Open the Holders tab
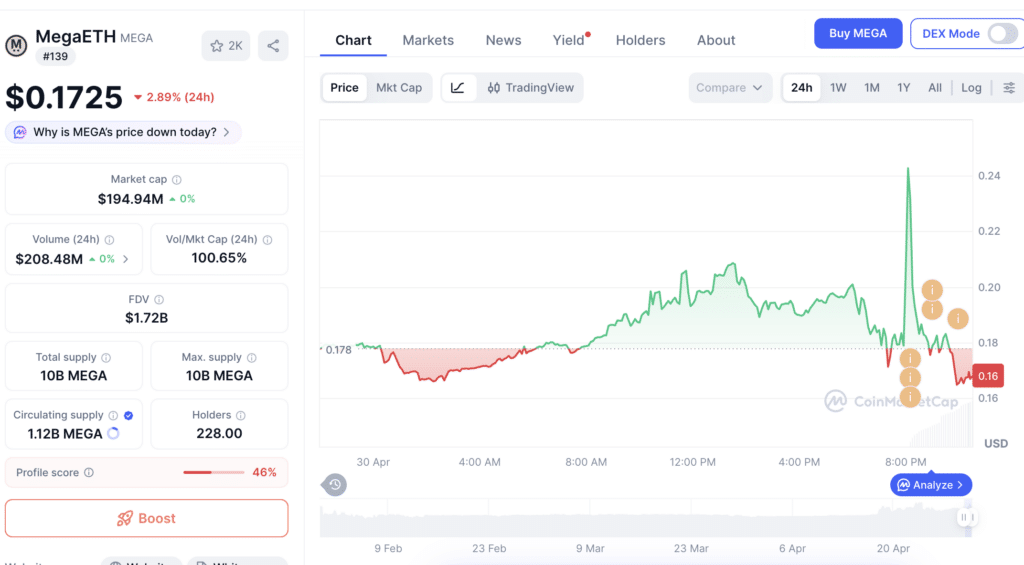The width and height of the screenshot is (1024, 565). tap(641, 40)
